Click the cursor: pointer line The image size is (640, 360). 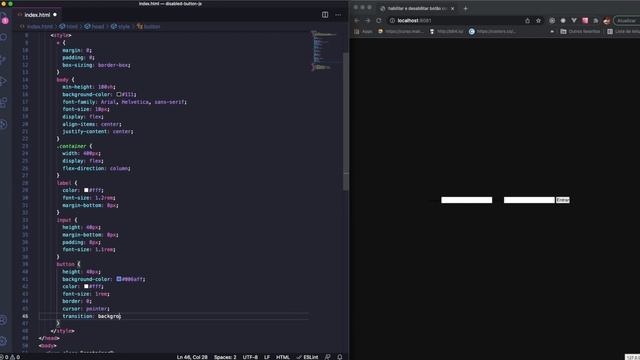tap(86, 309)
